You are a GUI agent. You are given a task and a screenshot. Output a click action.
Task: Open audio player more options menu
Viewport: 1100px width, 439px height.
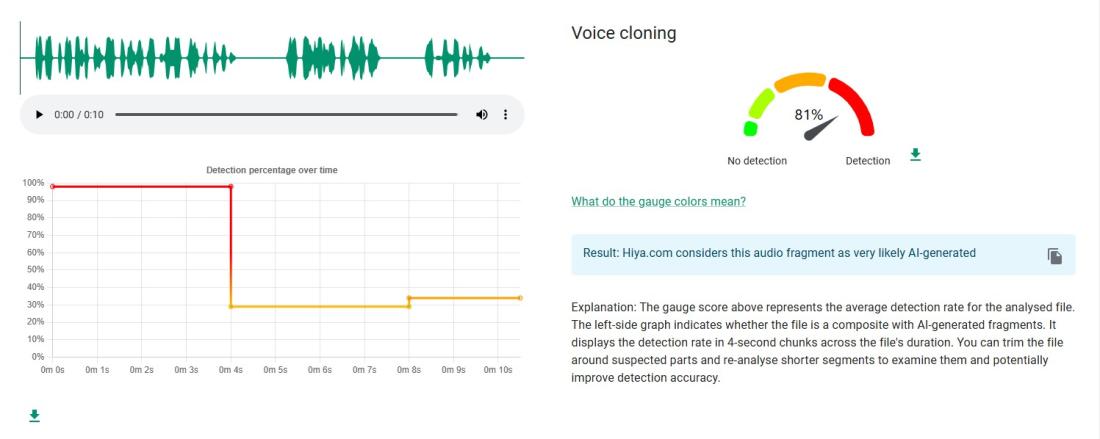click(x=505, y=114)
